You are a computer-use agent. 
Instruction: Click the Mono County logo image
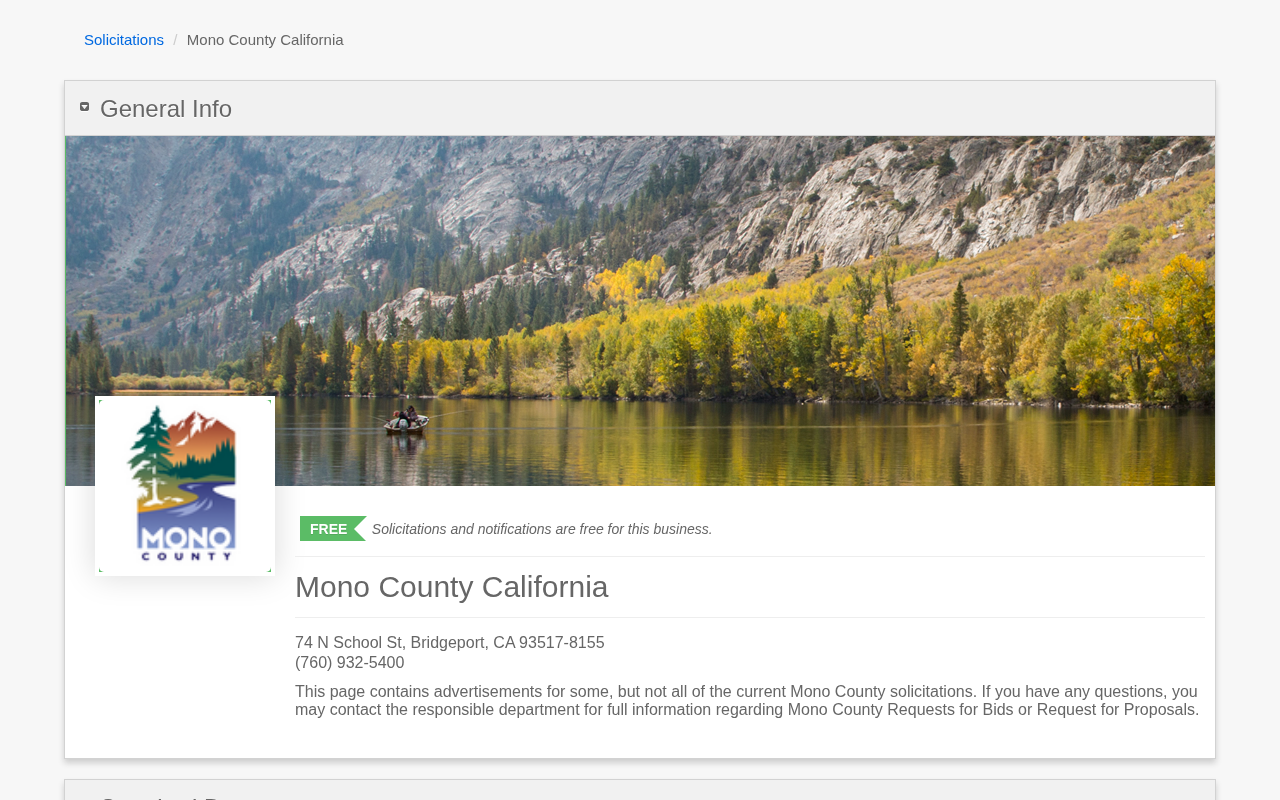(x=185, y=486)
